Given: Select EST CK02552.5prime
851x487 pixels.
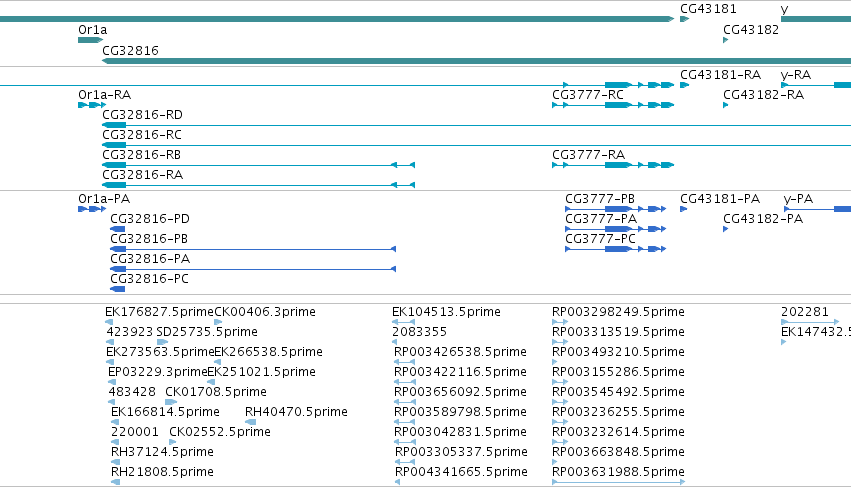Looking at the screenshot, I should (x=220, y=432).
